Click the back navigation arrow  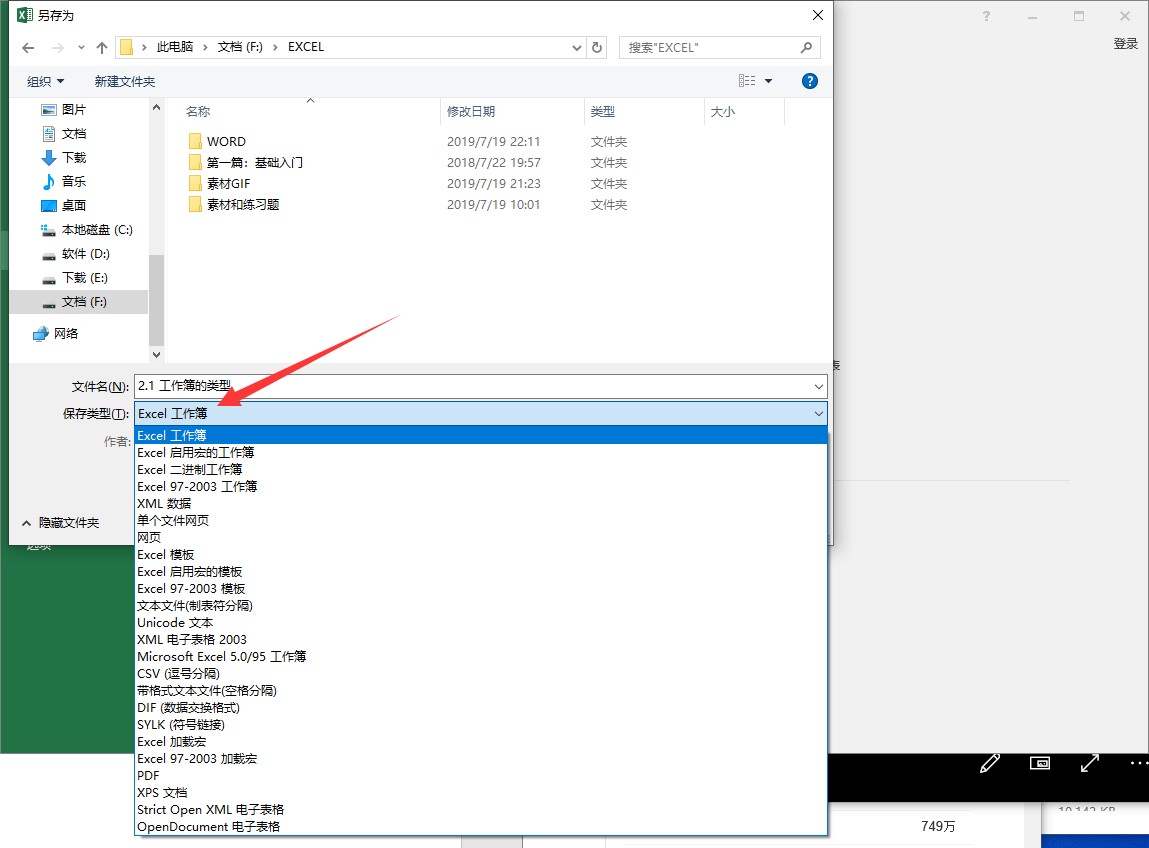28,47
